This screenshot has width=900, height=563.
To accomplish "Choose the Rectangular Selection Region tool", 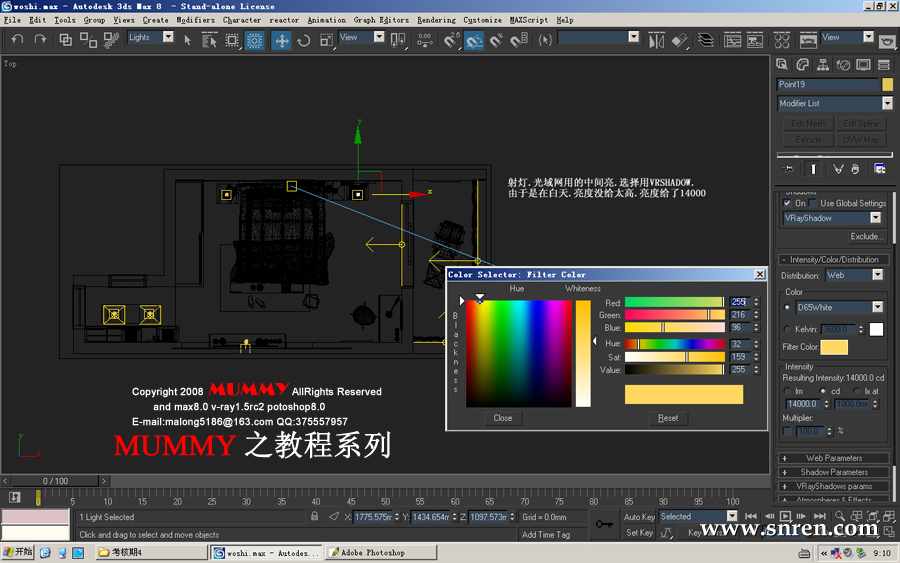I will click(232, 40).
